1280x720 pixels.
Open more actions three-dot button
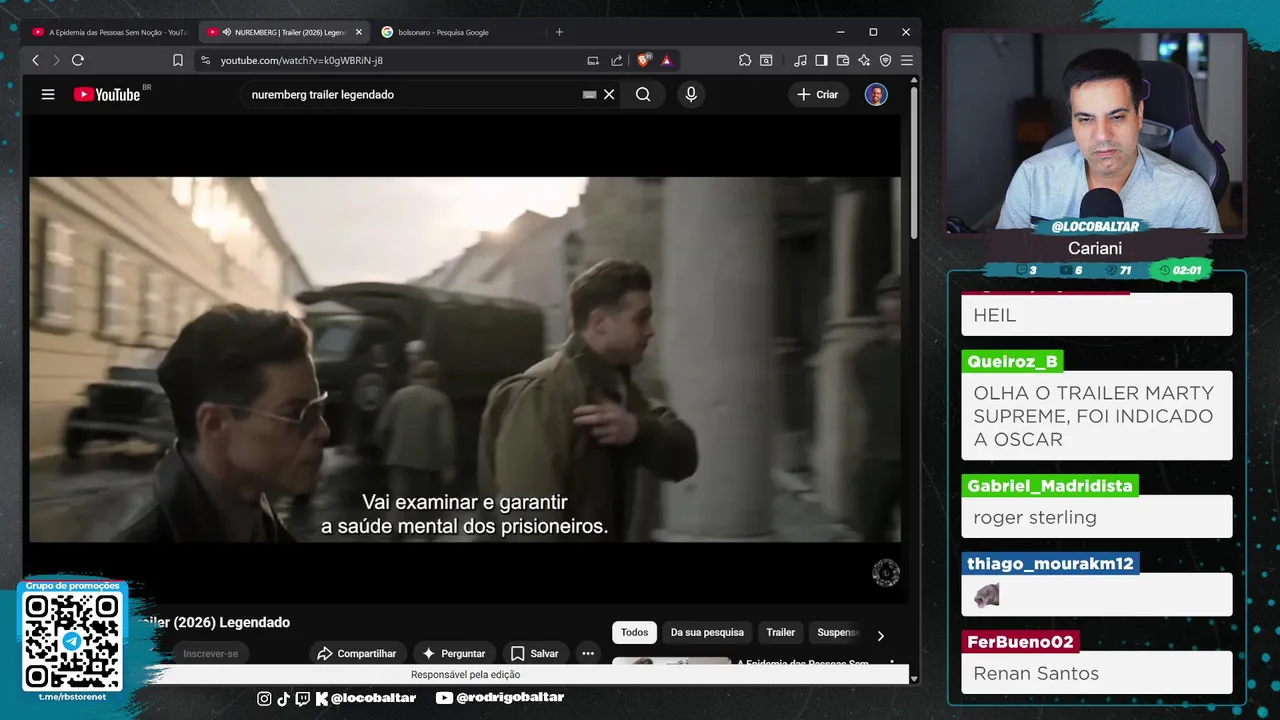click(588, 653)
